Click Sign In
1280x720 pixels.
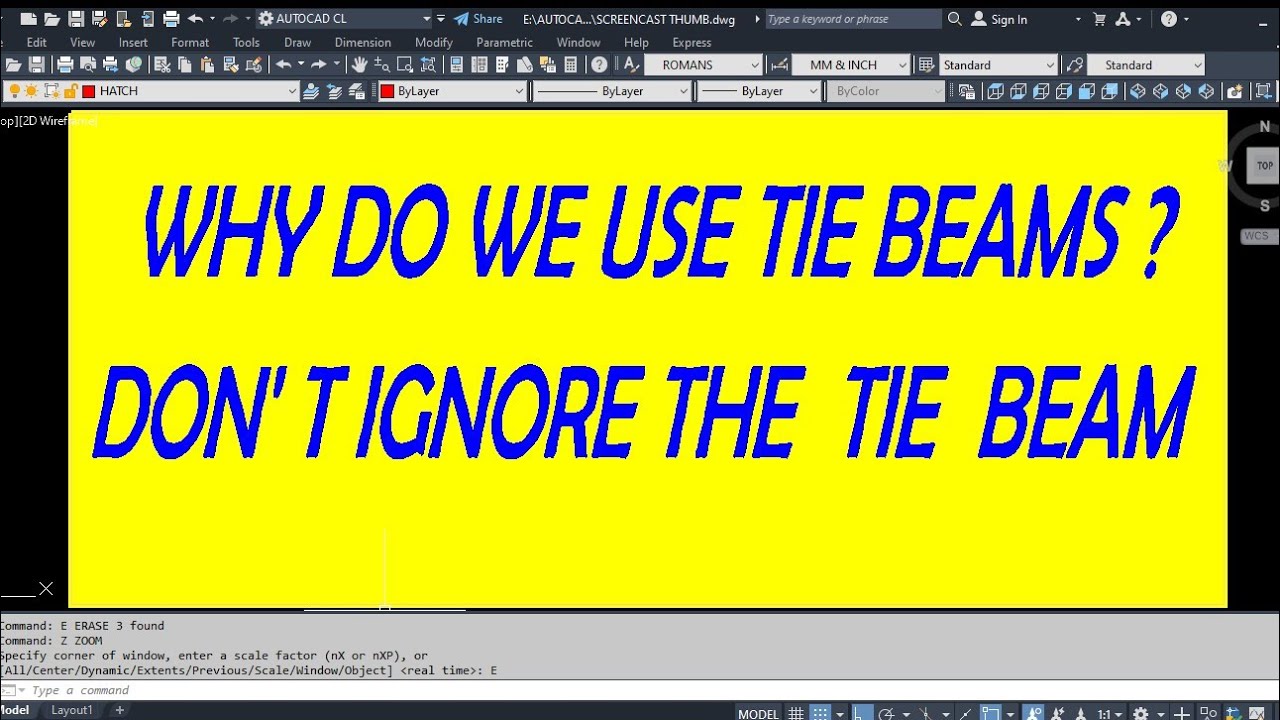[1000, 19]
